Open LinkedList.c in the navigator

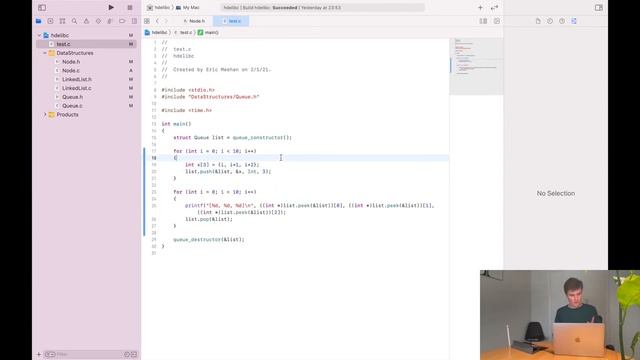click(x=76, y=88)
